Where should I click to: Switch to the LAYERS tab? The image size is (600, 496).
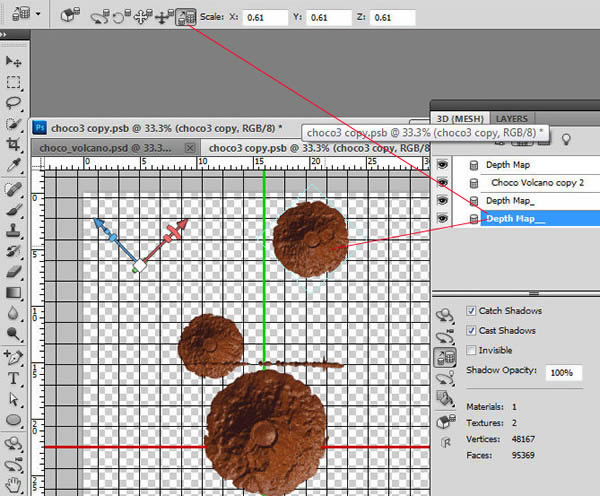click(512, 119)
